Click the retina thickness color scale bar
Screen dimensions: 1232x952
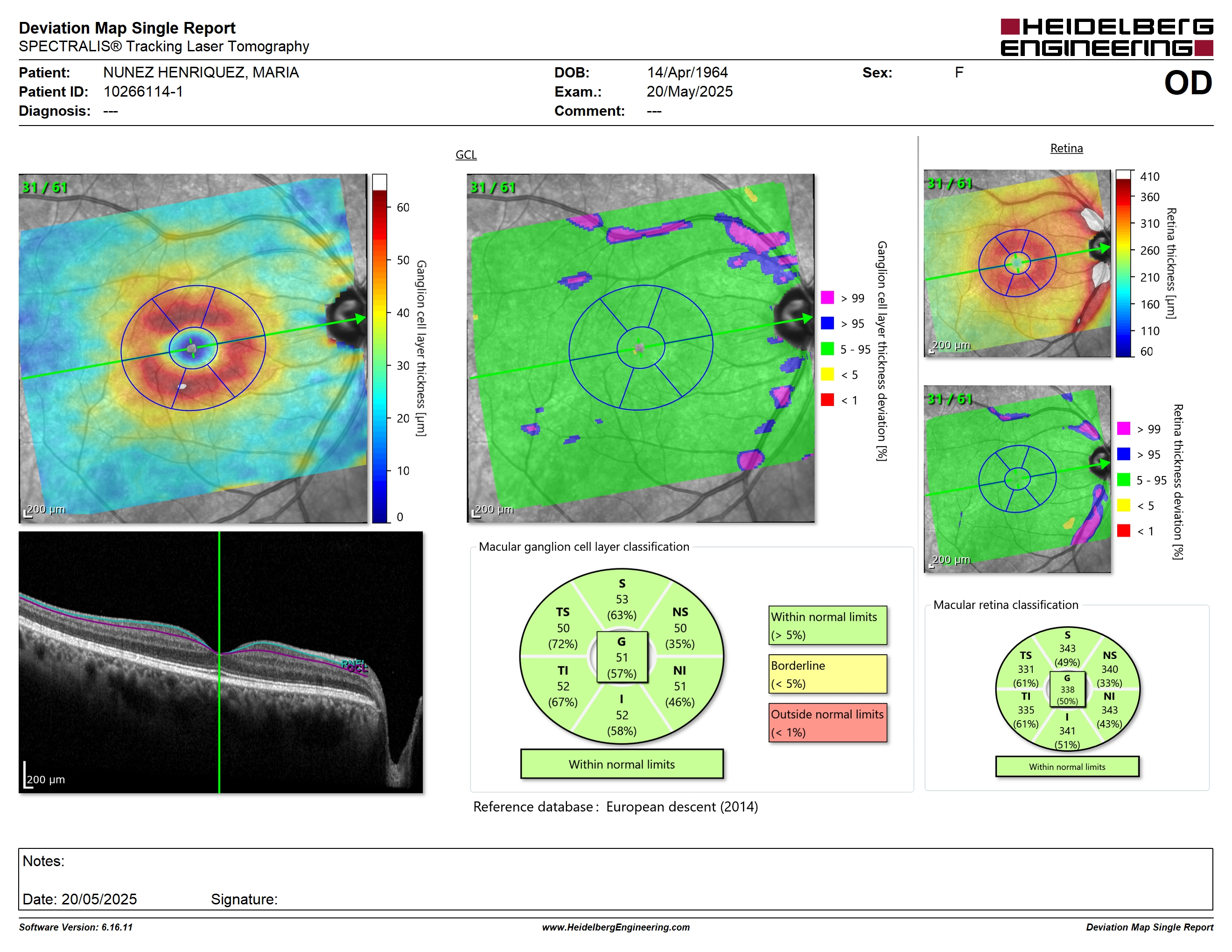(x=1124, y=263)
